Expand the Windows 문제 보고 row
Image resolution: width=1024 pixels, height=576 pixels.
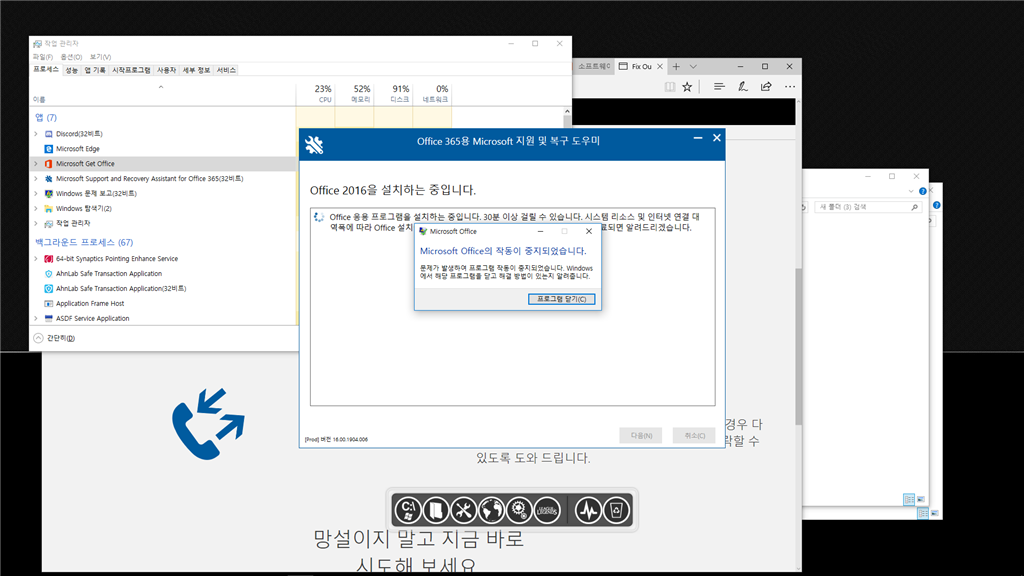36,194
